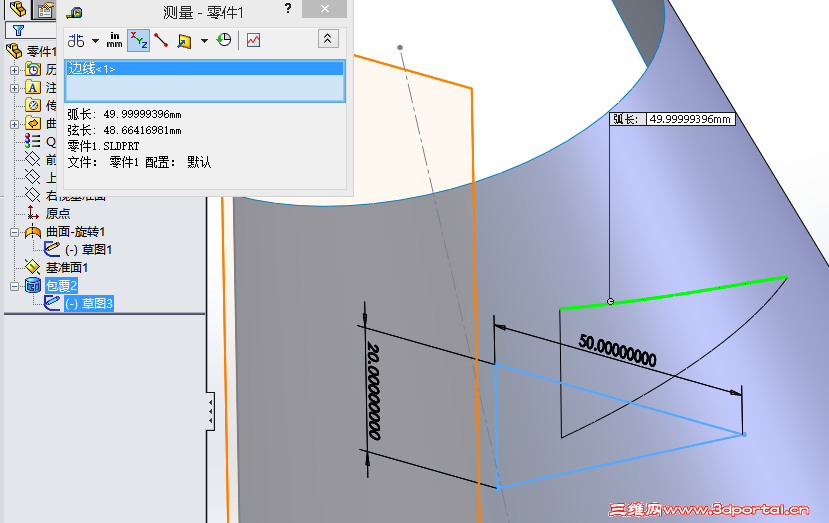Select the Top plane (上) icon

[x=33, y=177]
